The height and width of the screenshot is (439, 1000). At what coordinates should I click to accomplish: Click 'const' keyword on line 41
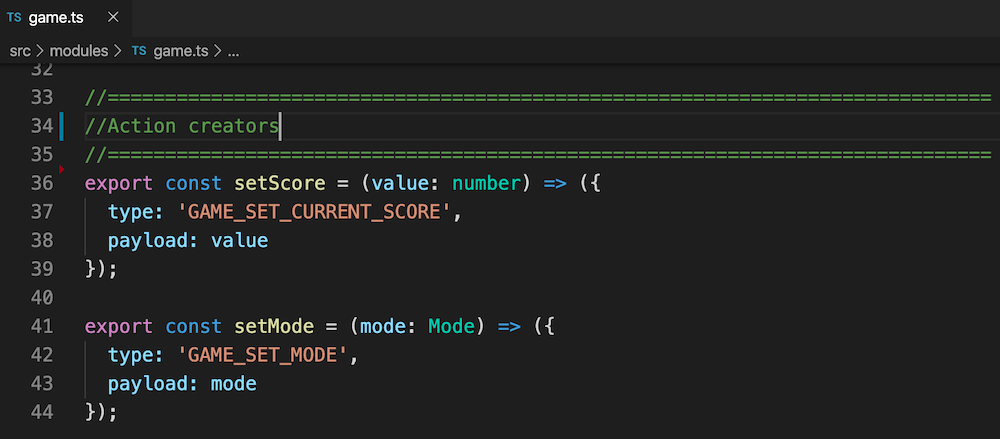pos(193,327)
